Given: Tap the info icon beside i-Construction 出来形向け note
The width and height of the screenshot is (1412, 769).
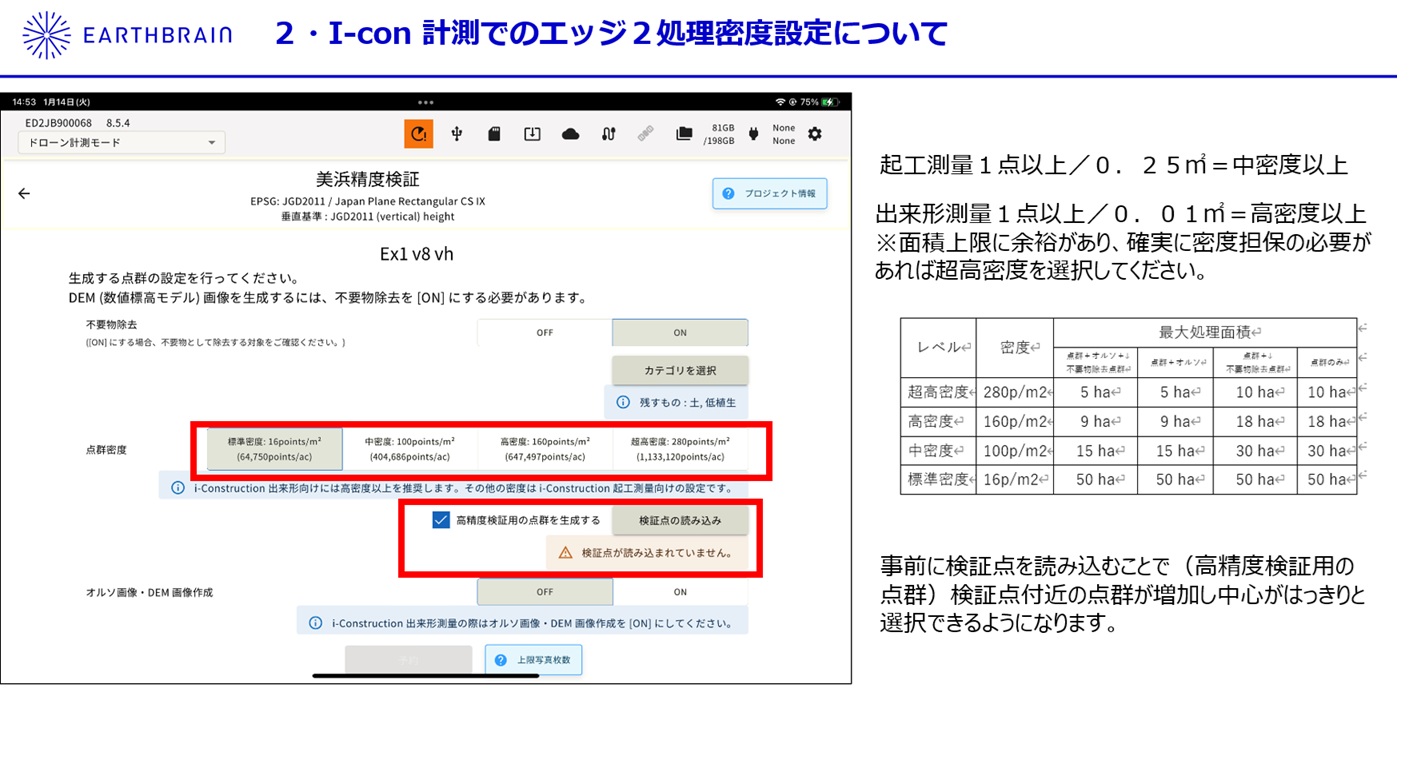Looking at the screenshot, I should [x=178, y=488].
